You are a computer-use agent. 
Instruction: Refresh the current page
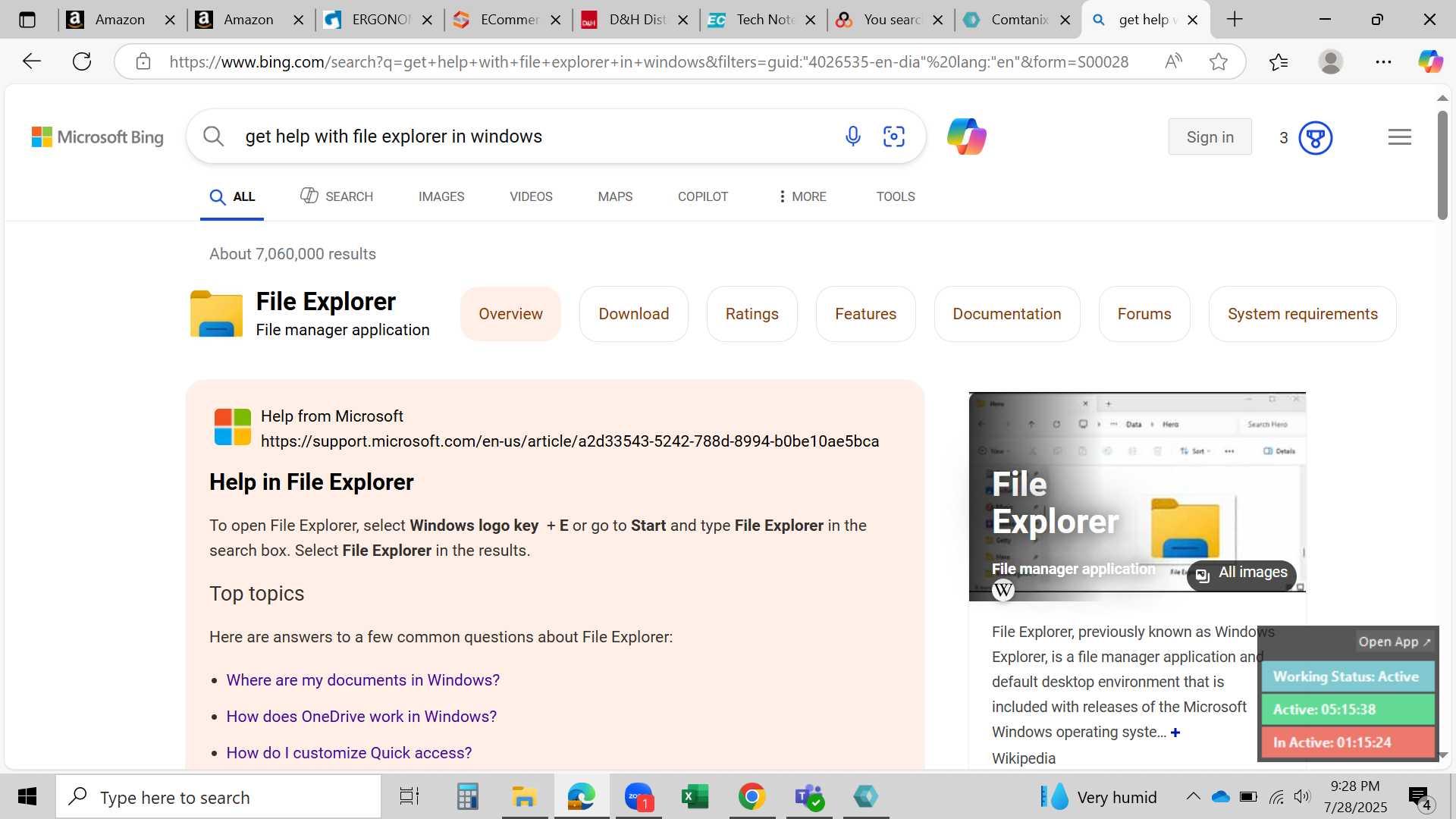(82, 61)
